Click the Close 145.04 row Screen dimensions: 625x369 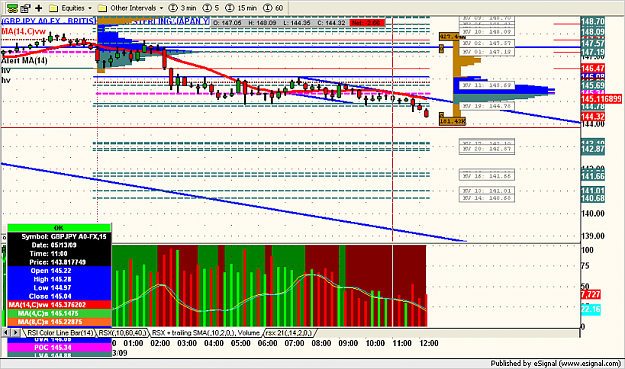(59, 296)
